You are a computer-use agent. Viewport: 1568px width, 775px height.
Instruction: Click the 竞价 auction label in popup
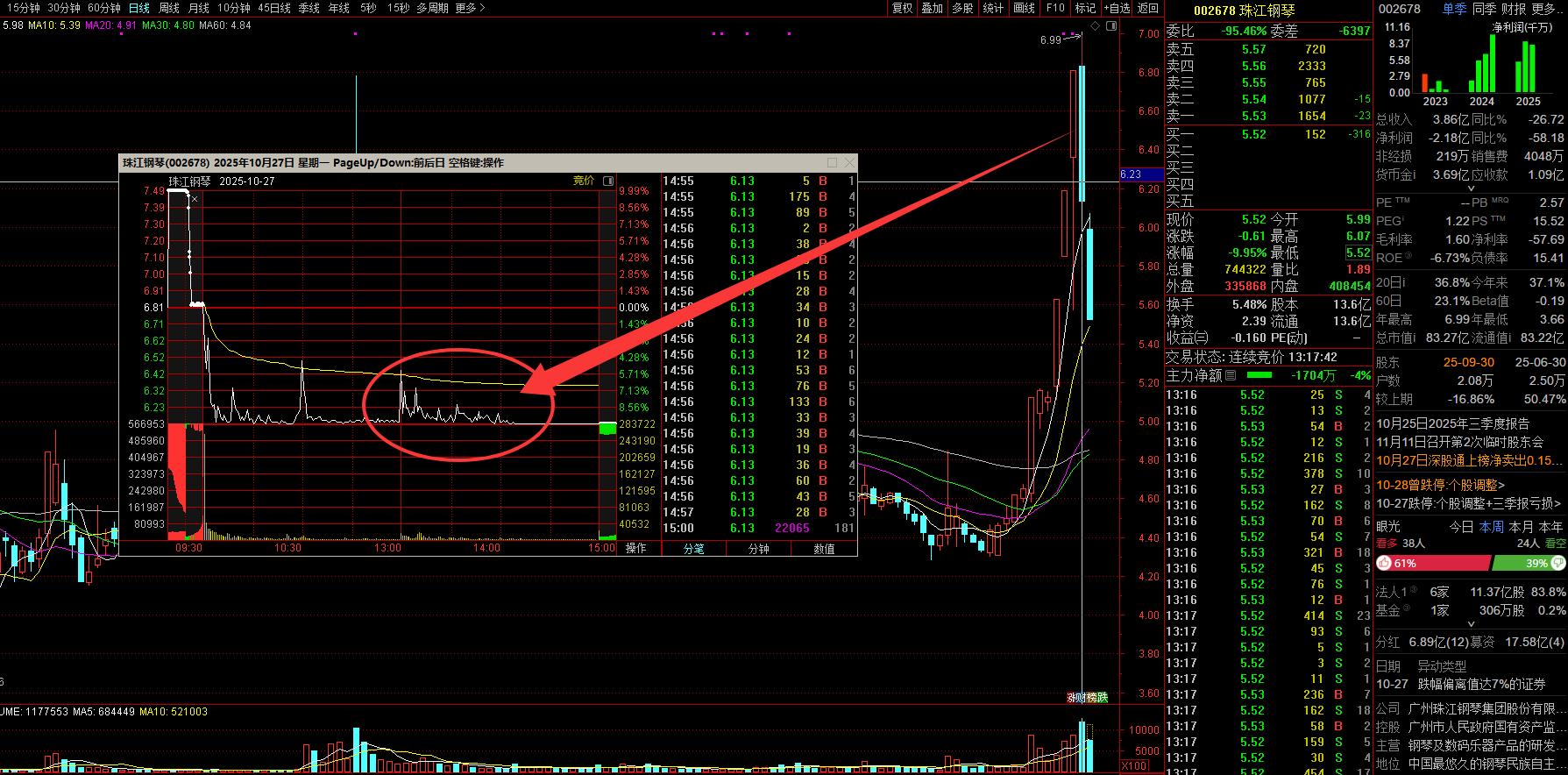tap(583, 181)
